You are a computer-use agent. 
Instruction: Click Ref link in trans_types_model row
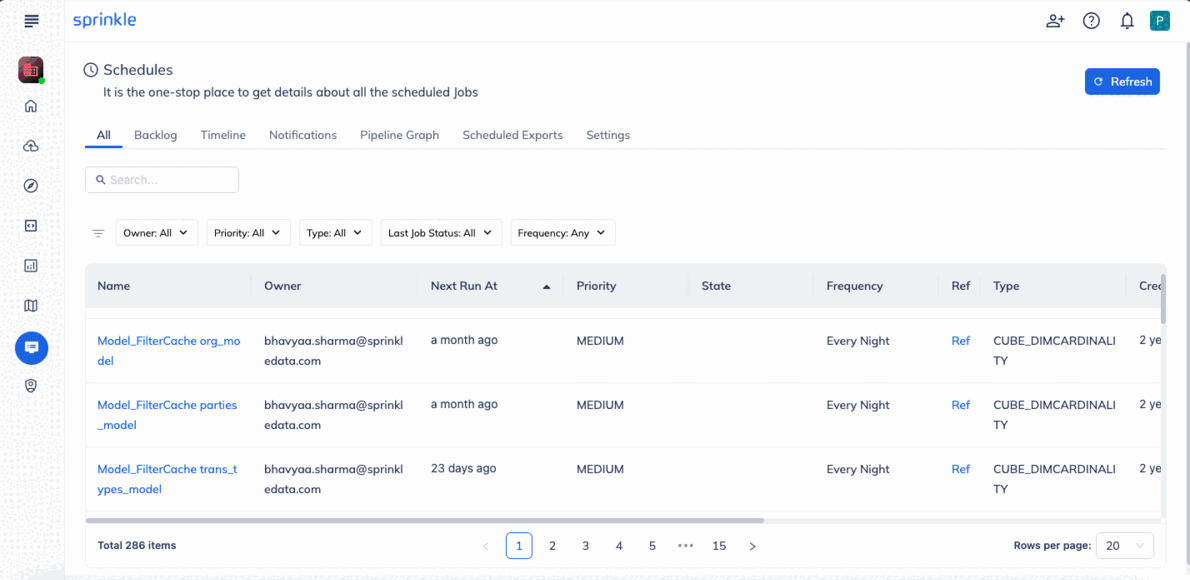[961, 469]
